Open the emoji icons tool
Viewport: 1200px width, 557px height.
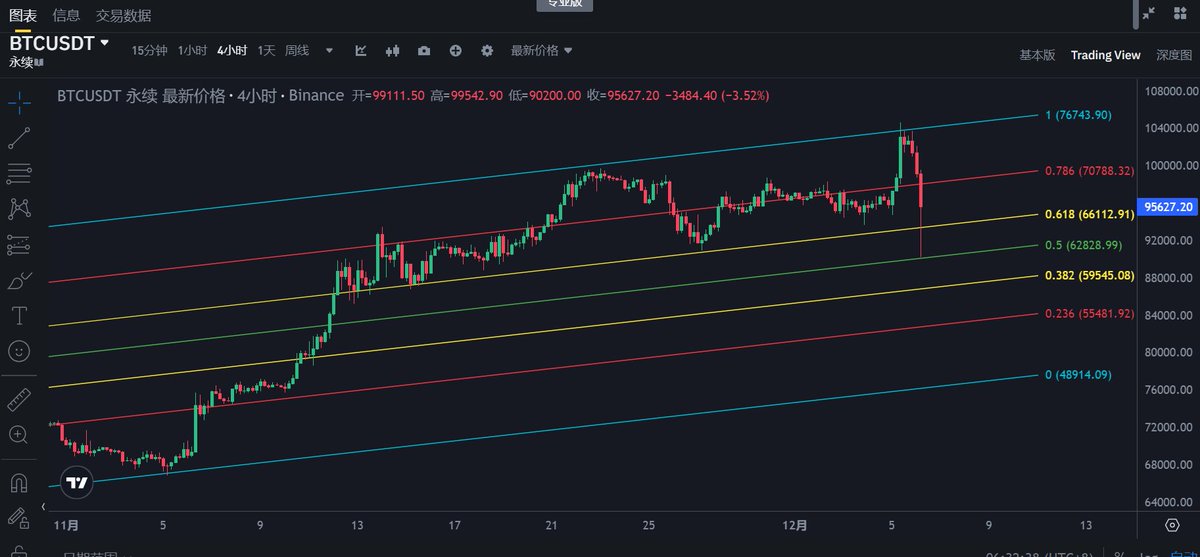19,351
